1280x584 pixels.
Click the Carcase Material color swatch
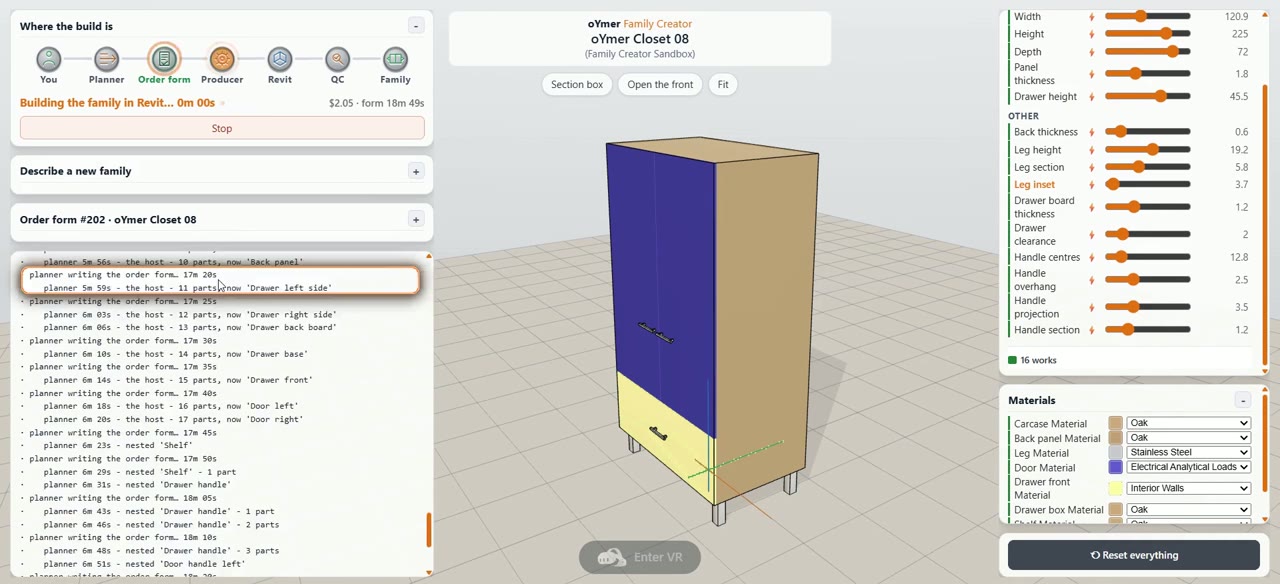[1115, 423]
